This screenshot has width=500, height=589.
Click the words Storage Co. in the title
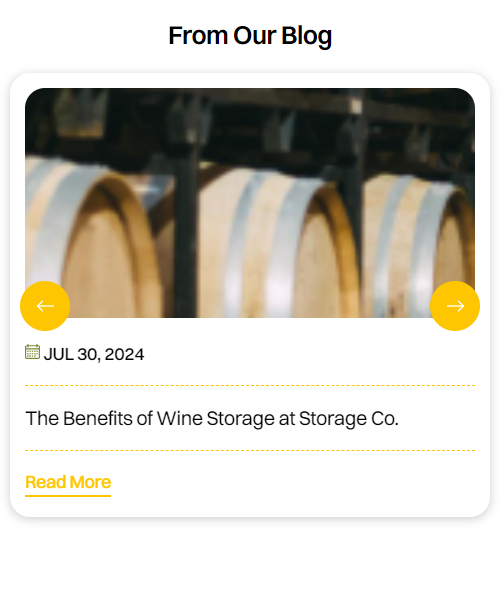click(x=349, y=418)
